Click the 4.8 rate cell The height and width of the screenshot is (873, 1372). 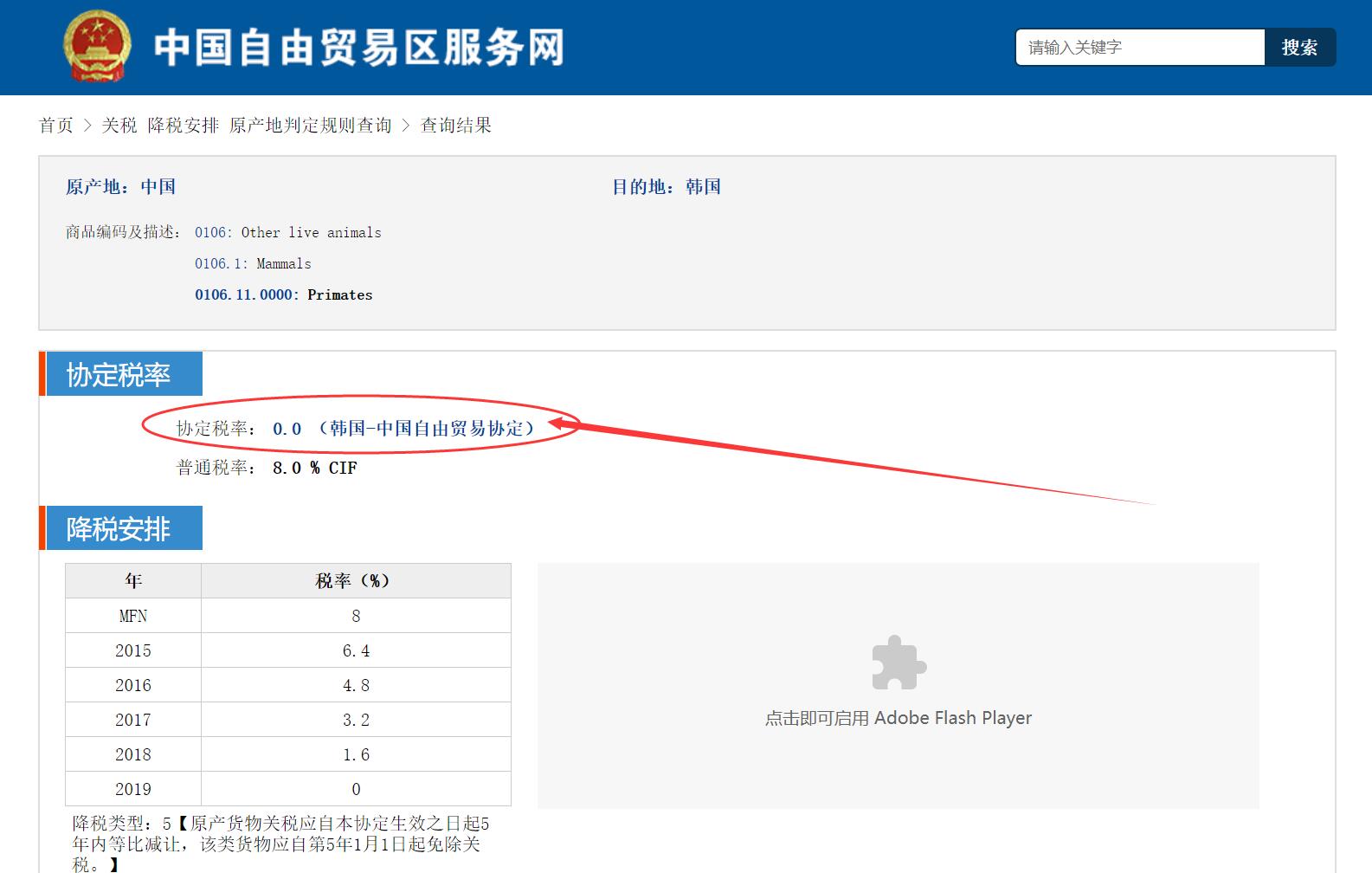[356, 685]
